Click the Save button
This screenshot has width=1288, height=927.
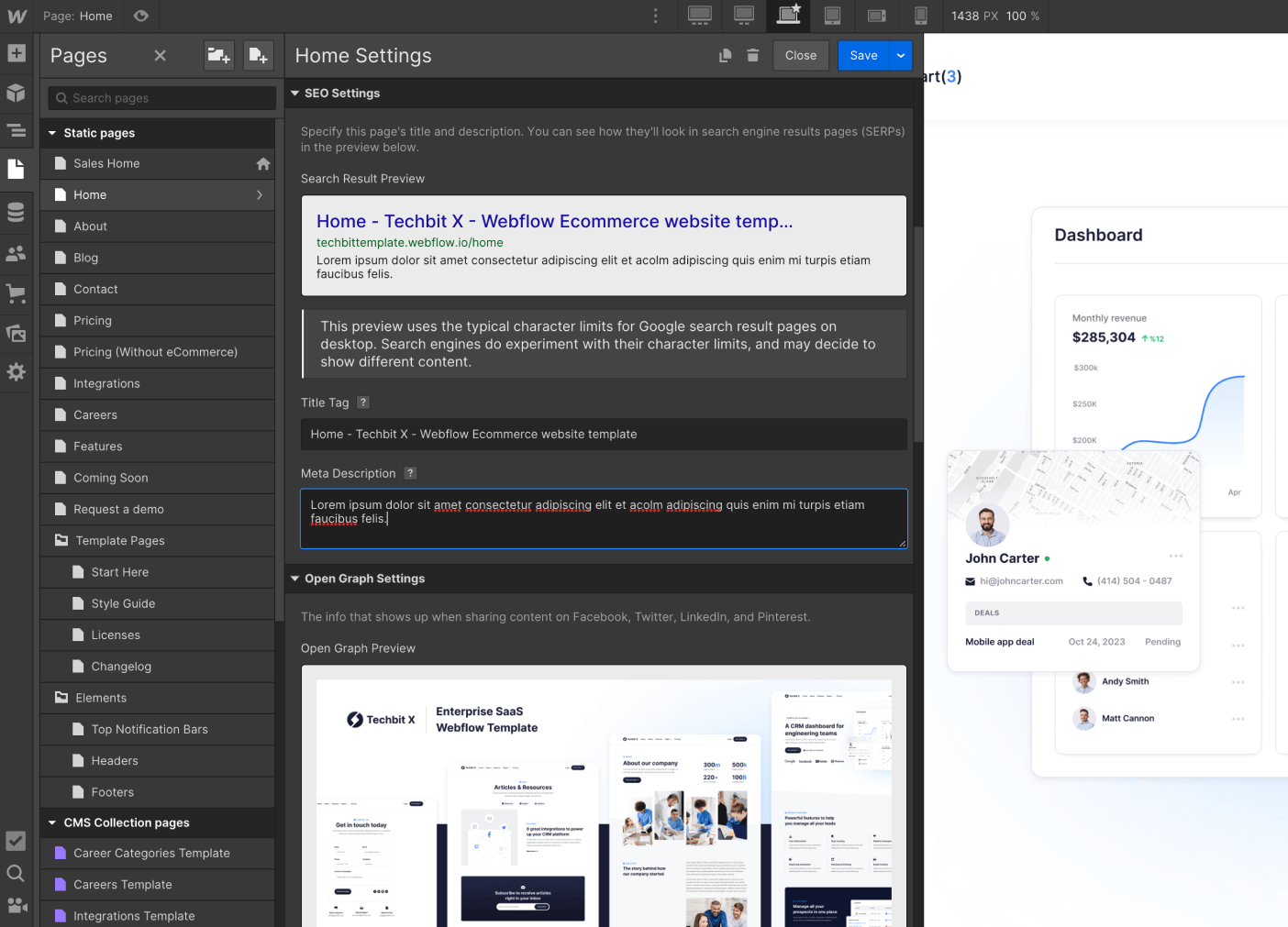coord(863,56)
